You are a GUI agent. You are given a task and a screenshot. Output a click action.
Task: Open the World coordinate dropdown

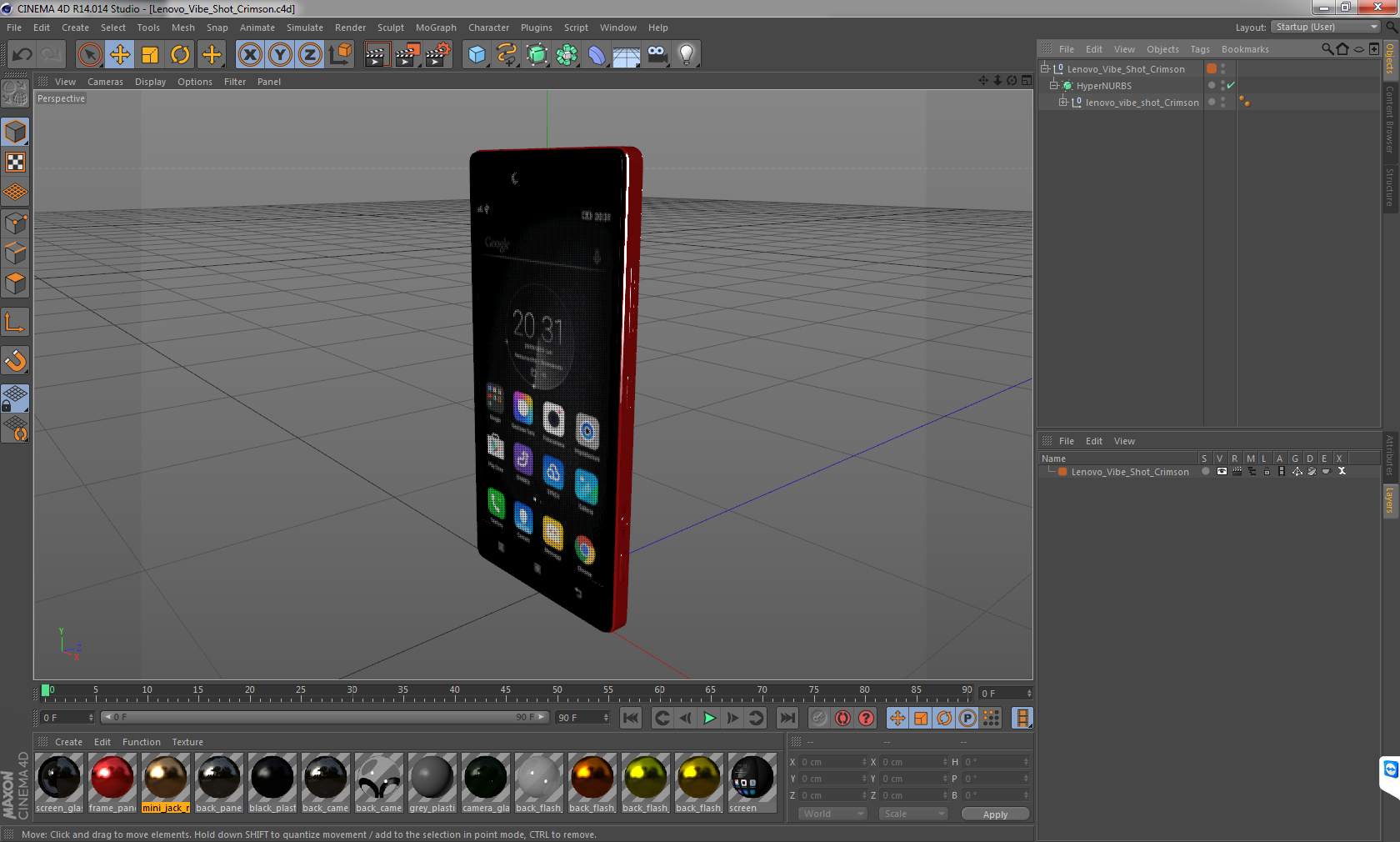(832, 814)
